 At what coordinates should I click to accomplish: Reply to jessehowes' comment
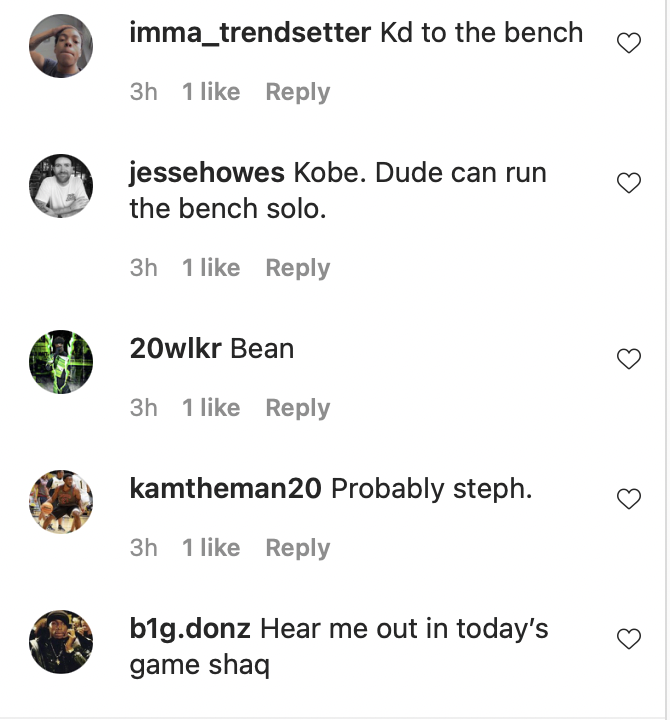coord(297,268)
